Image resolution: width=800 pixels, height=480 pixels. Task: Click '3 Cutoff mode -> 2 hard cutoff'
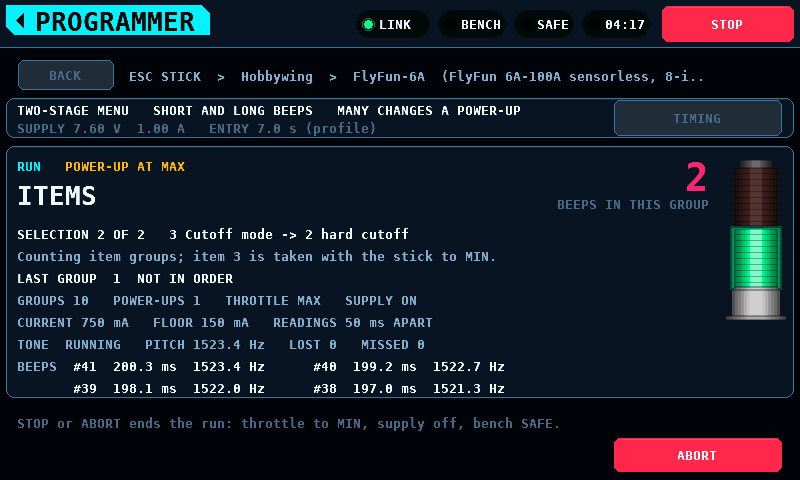289,235
